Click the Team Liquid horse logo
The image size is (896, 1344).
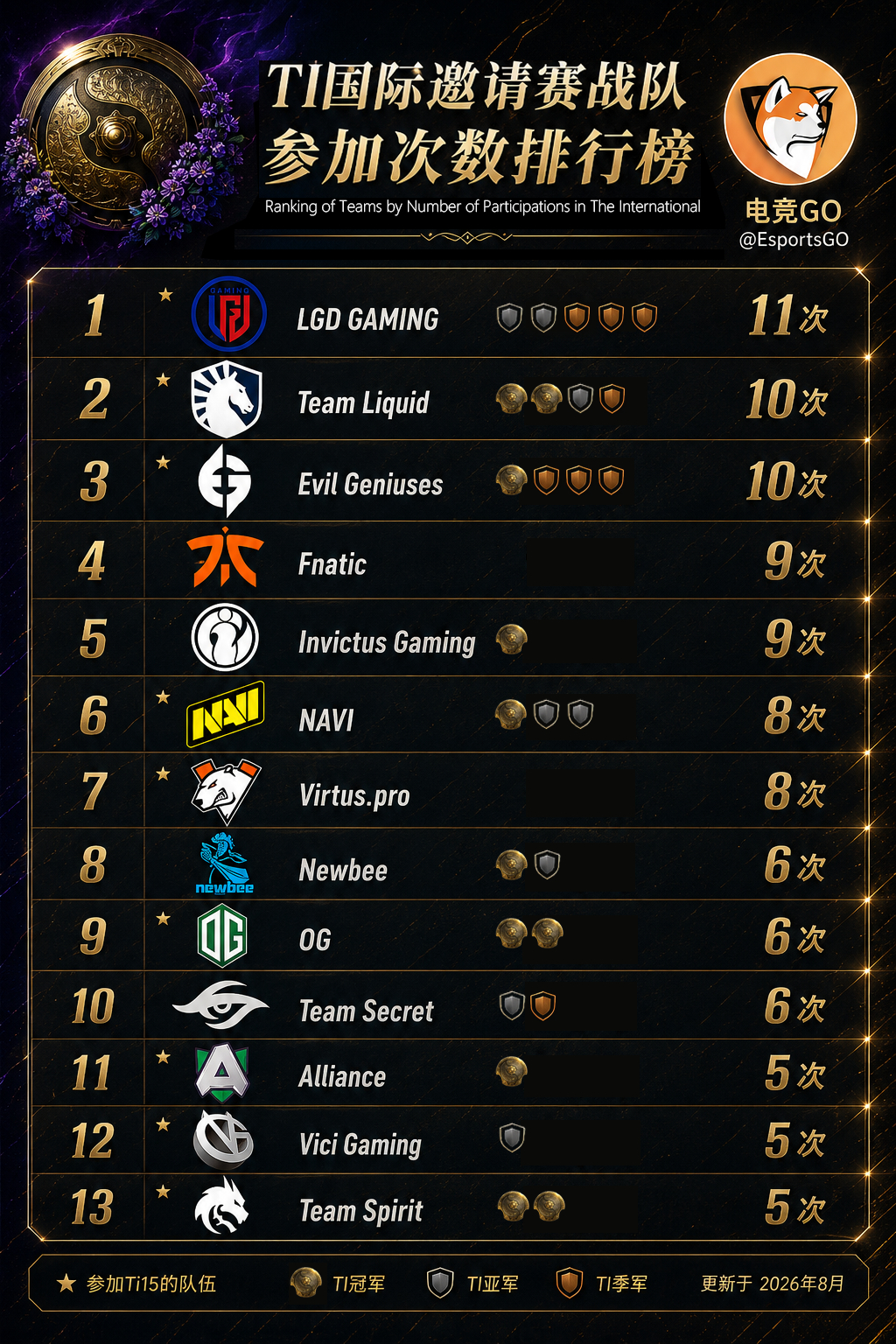pos(226,399)
